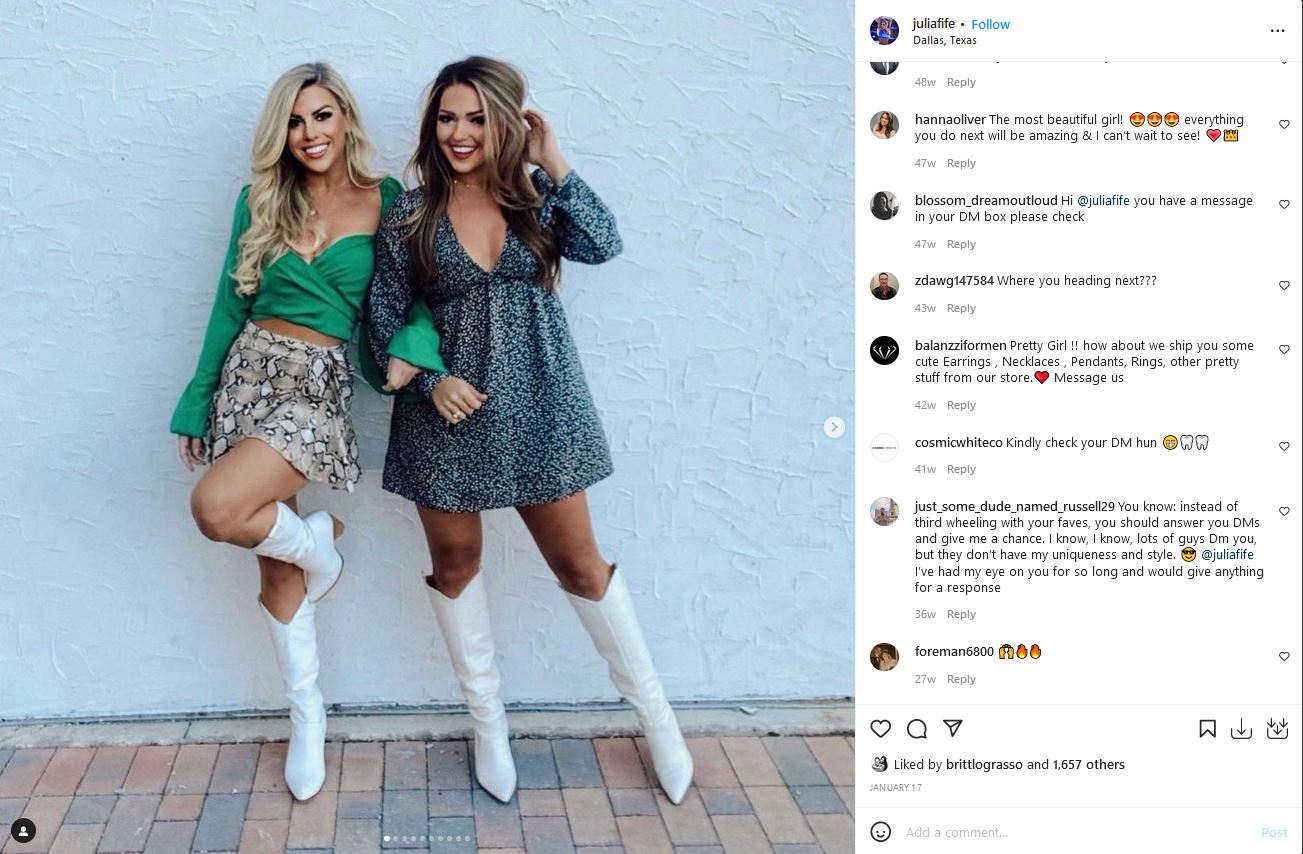Open Dallas, Texas location link

tap(945, 41)
